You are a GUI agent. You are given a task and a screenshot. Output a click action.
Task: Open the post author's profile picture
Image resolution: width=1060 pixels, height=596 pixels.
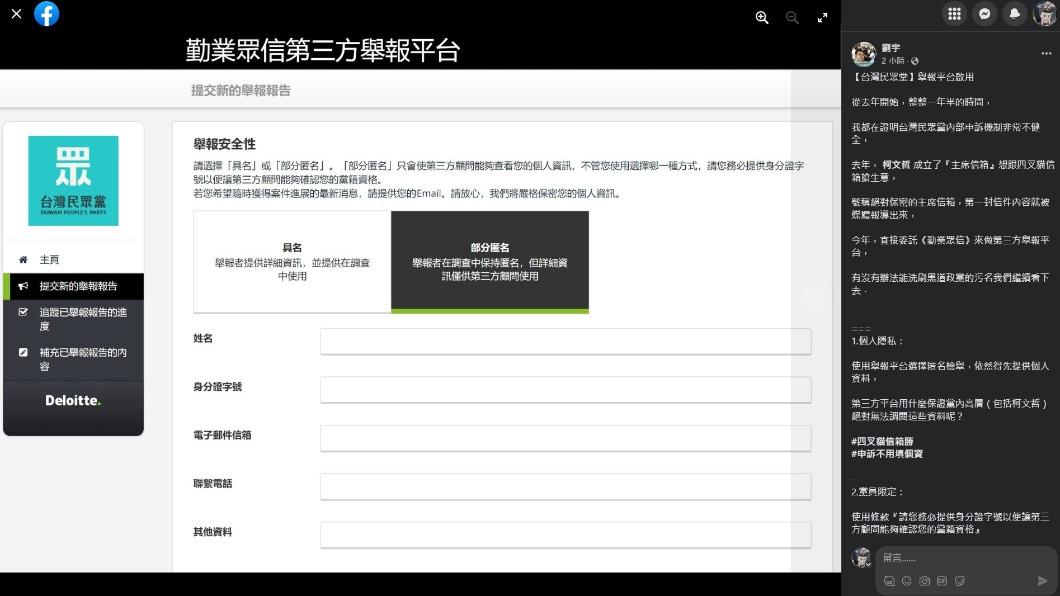(863, 54)
